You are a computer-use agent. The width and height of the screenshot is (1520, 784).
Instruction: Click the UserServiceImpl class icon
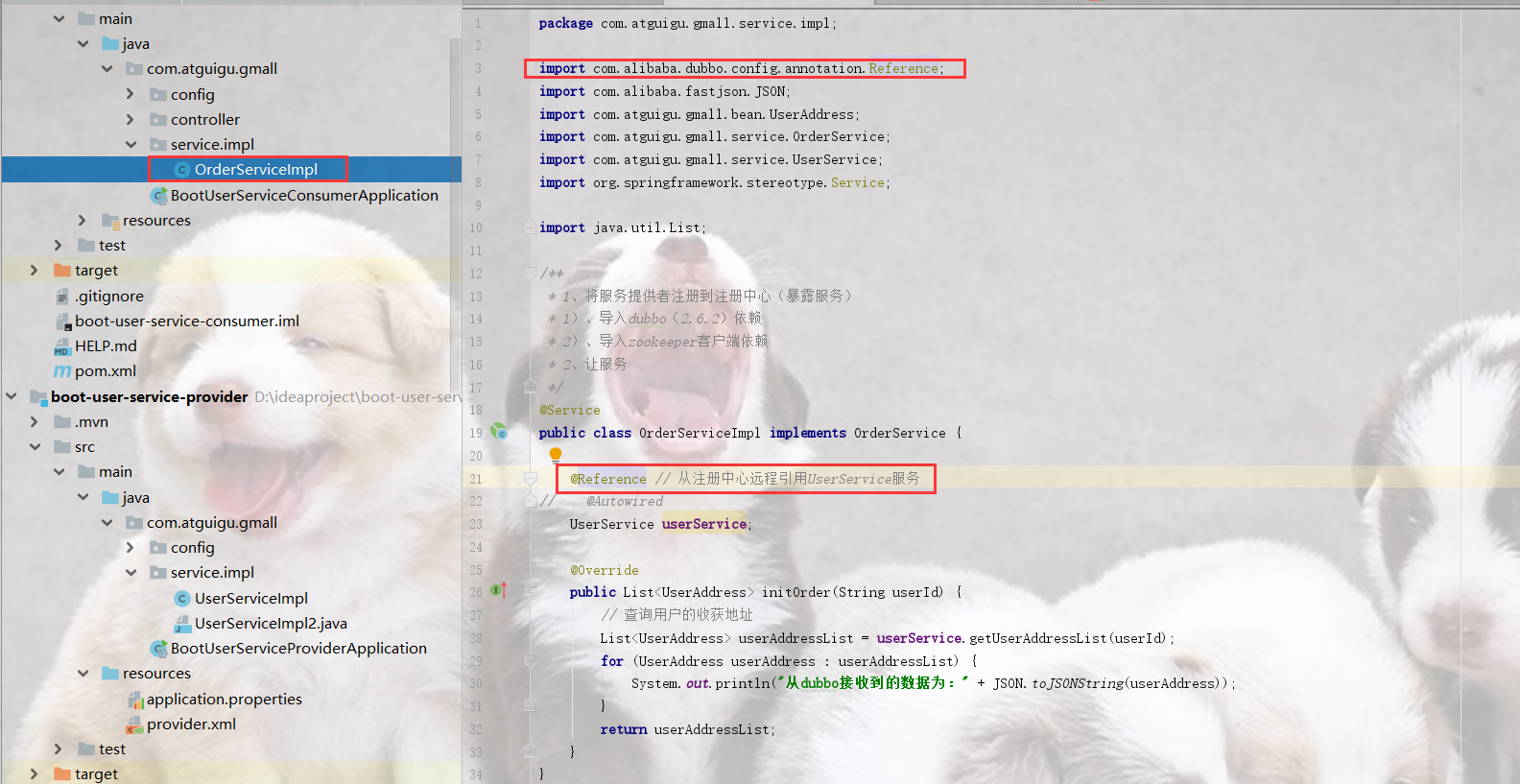[x=182, y=598]
